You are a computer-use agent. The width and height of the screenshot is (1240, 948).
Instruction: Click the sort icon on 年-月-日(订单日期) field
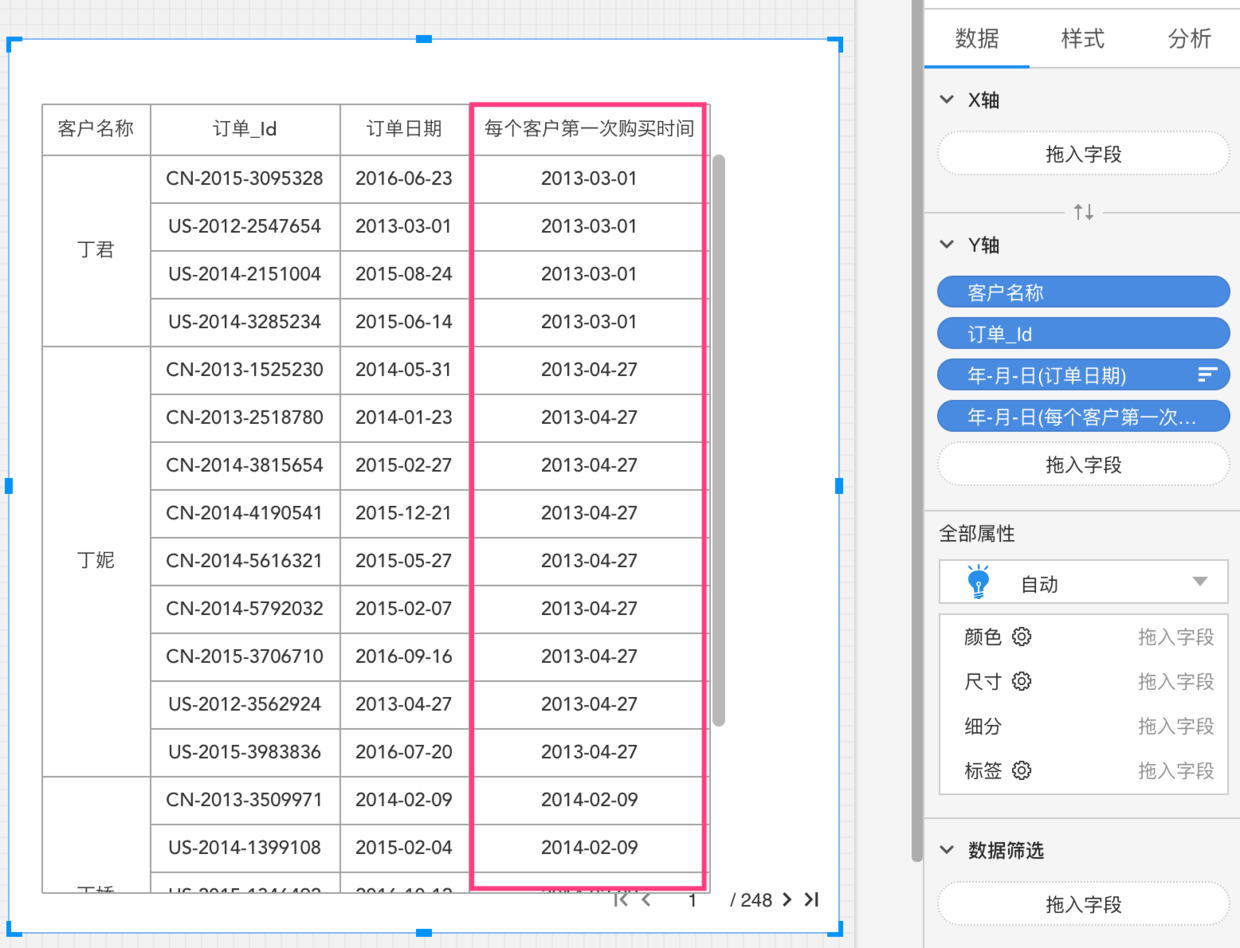point(1208,375)
